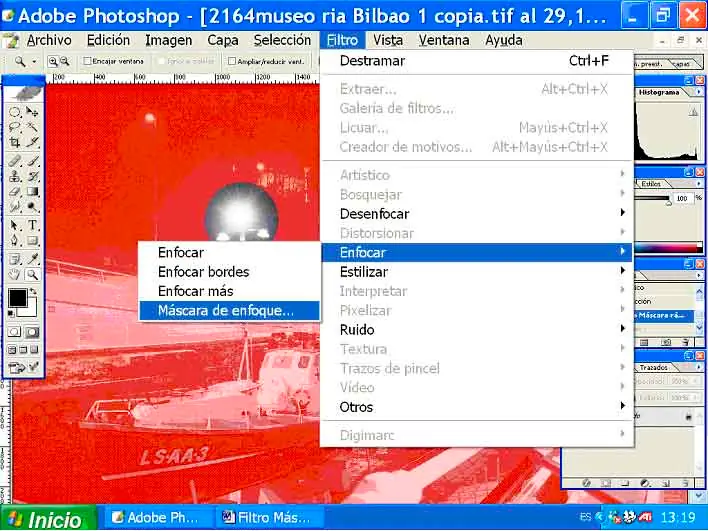Screen dimensions: 708x531
Task: Expand the Estilizar submenu
Action: tap(476, 272)
